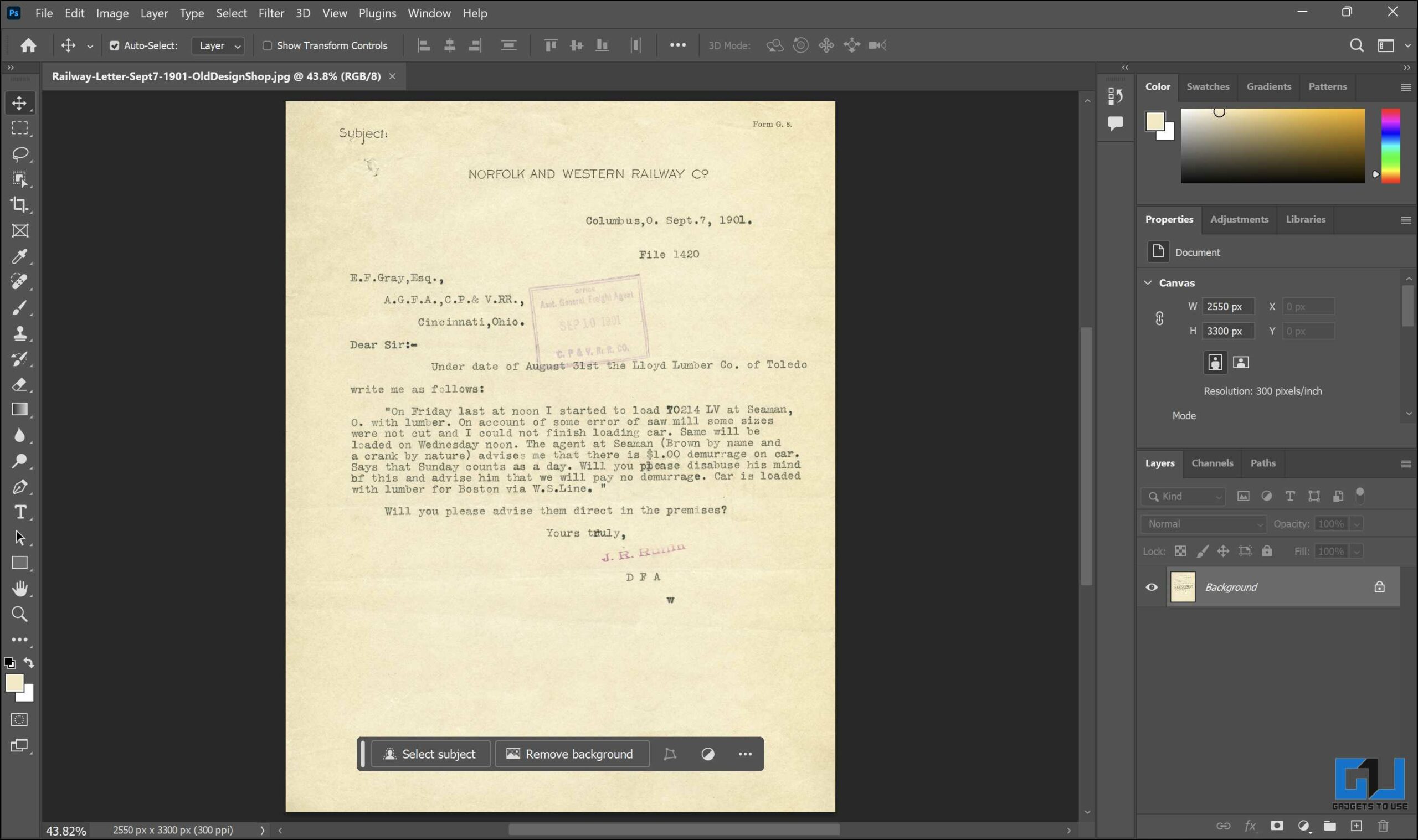Open more options on contextual task bar
The height and width of the screenshot is (840, 1418).
745,754
